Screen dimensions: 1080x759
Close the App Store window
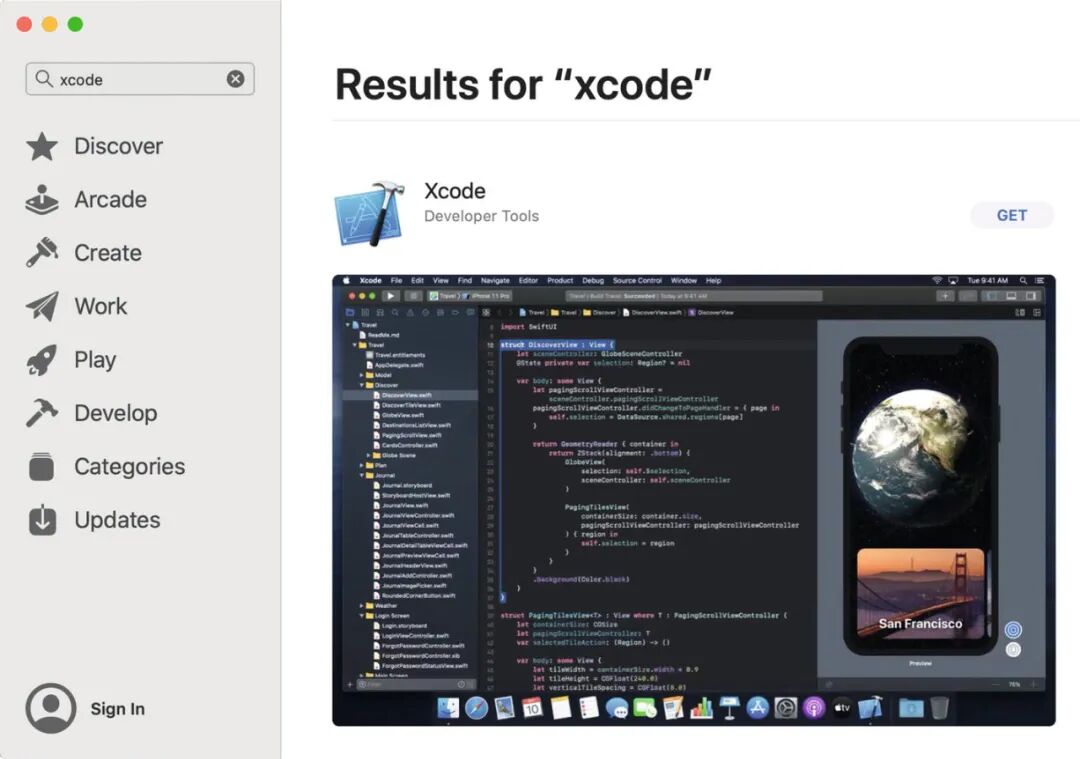coord(24,25)
